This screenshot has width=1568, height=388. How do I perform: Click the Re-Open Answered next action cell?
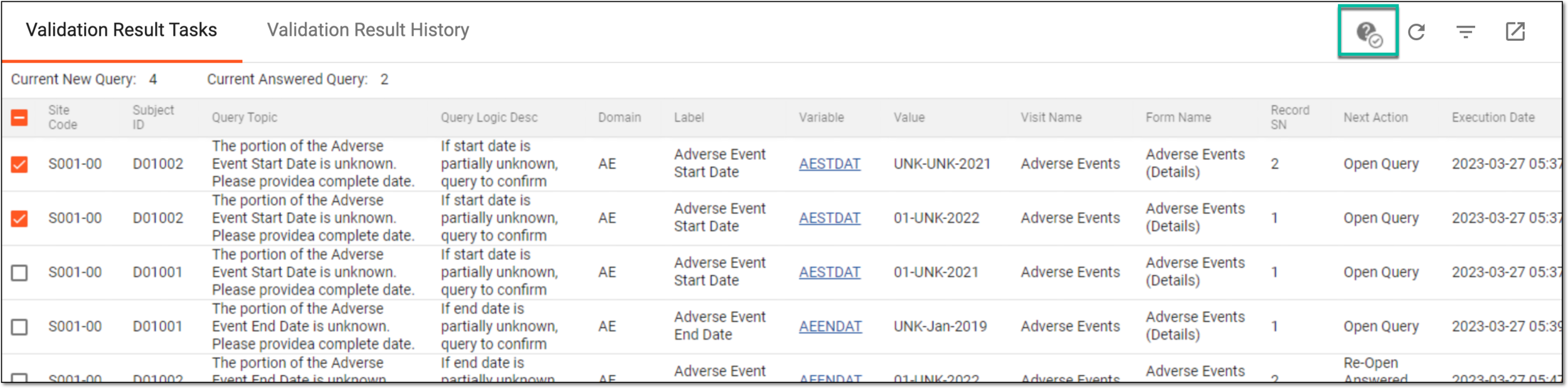coord(1375,370)
